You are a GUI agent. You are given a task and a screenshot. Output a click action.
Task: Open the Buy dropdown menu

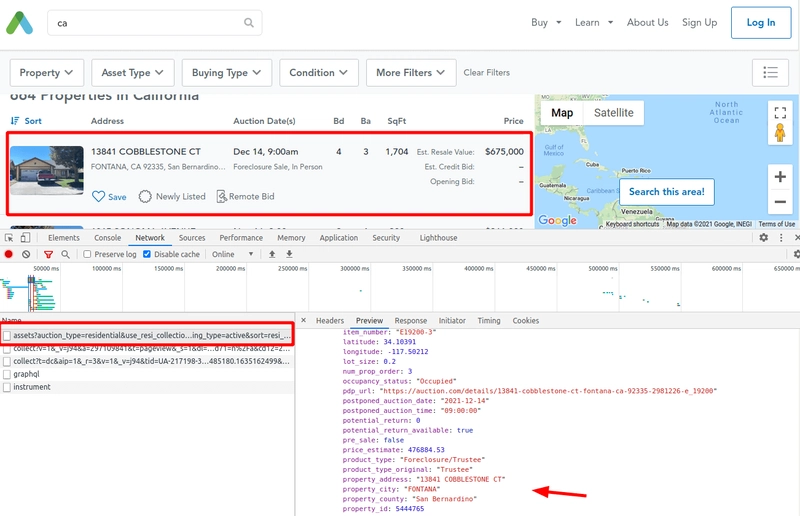(x=546, y=22)
